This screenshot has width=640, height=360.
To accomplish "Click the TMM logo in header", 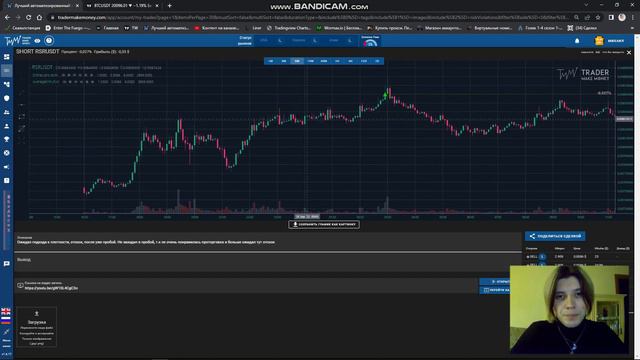I will (x=17, y=40).
